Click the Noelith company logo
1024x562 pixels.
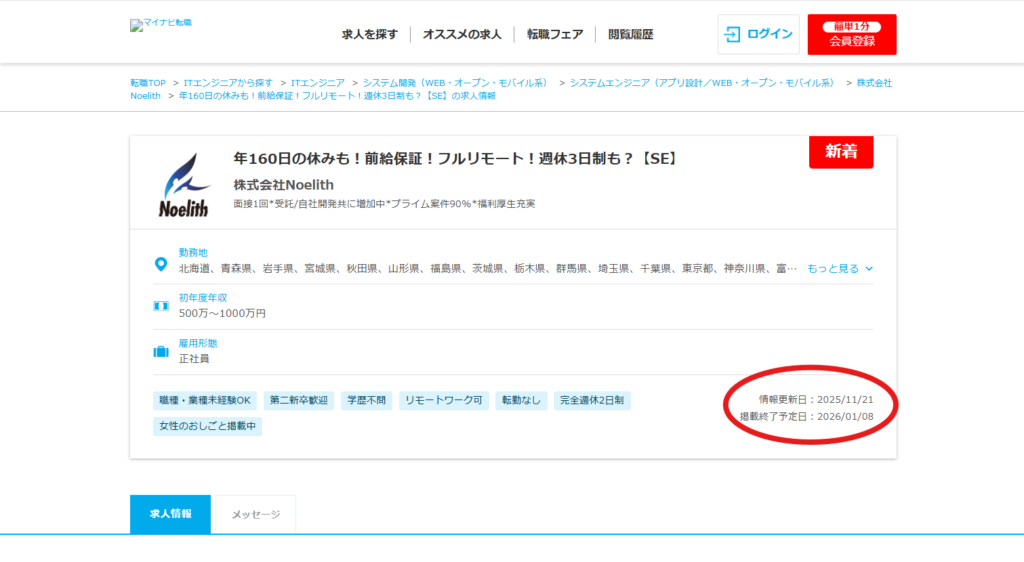click(x=184, y=185)
